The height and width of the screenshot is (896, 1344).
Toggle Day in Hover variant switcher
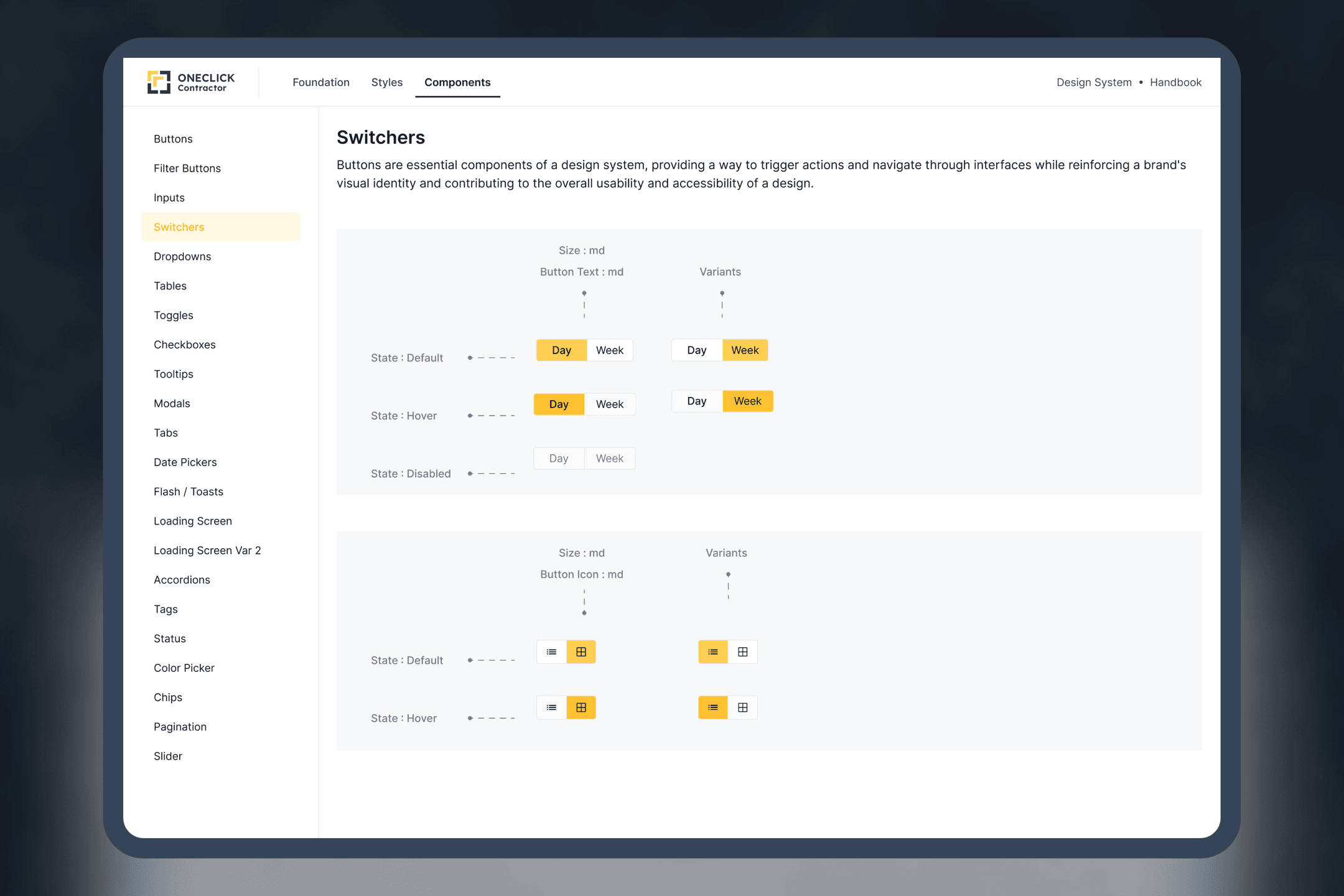click(697, 401)
